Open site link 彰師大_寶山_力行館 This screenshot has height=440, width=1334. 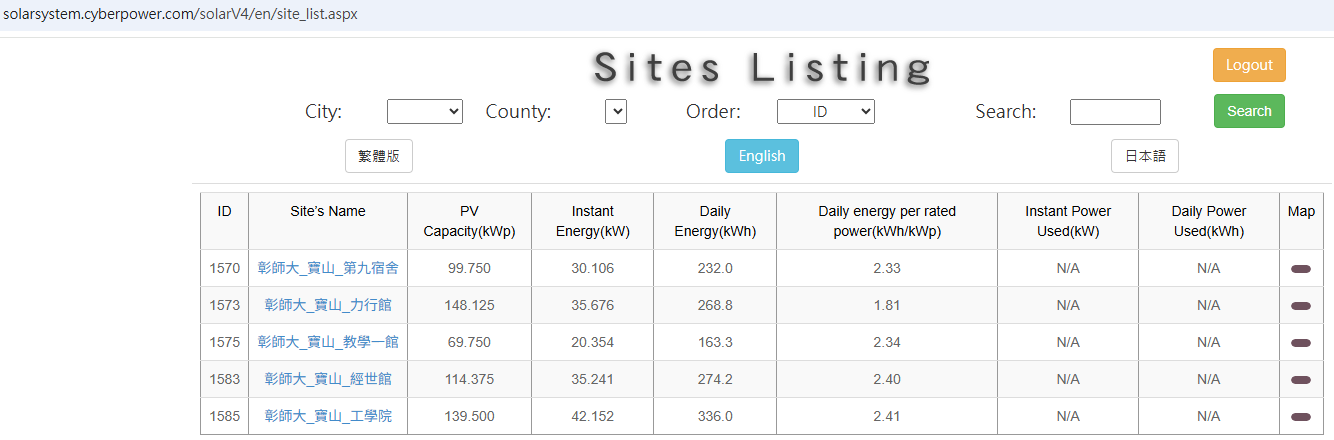(x=328, y=305)
